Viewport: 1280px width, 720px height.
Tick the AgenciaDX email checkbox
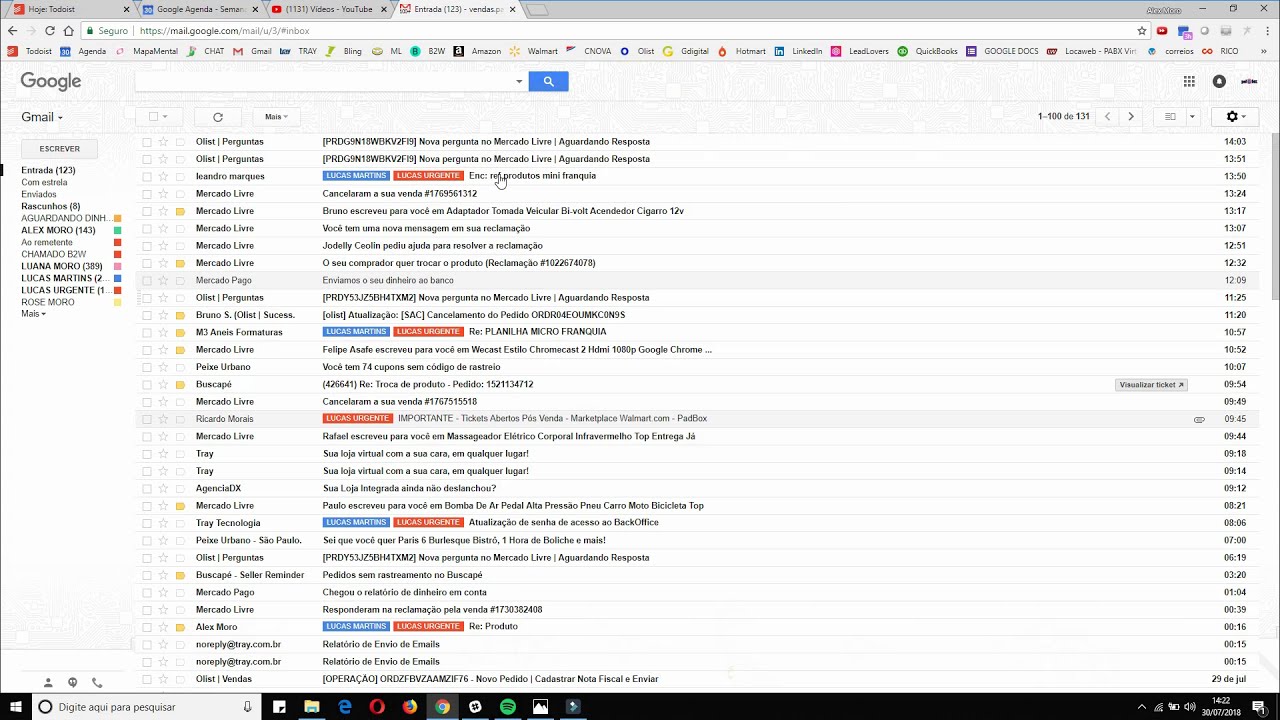(x=147, y=488)
